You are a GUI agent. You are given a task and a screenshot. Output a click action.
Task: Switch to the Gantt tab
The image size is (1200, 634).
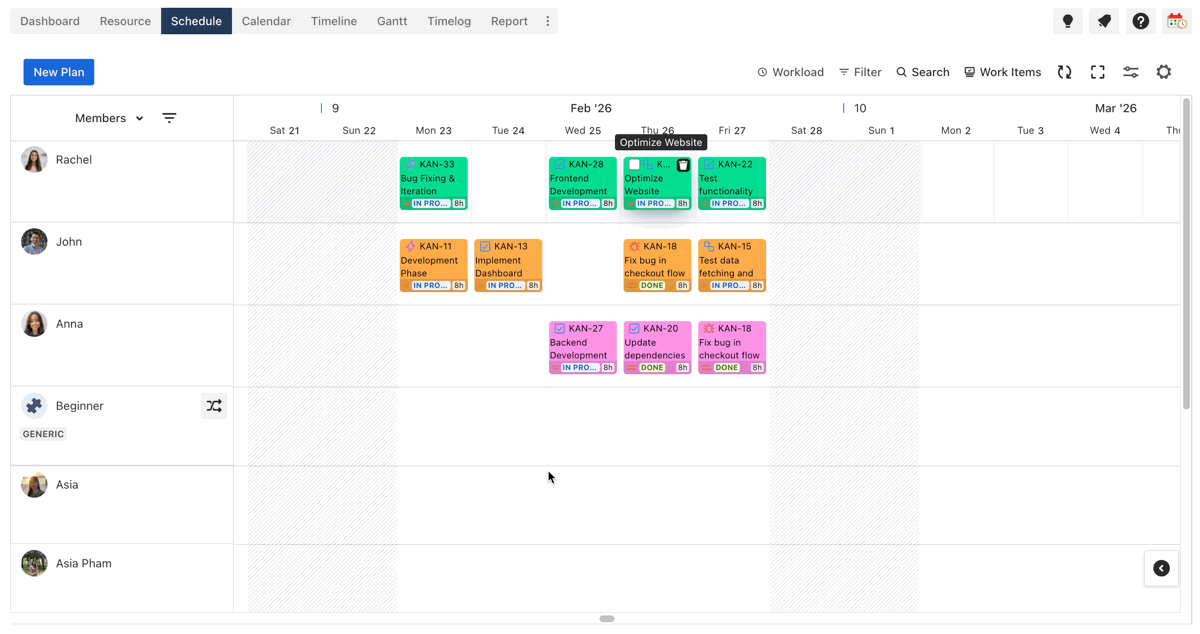392,21
